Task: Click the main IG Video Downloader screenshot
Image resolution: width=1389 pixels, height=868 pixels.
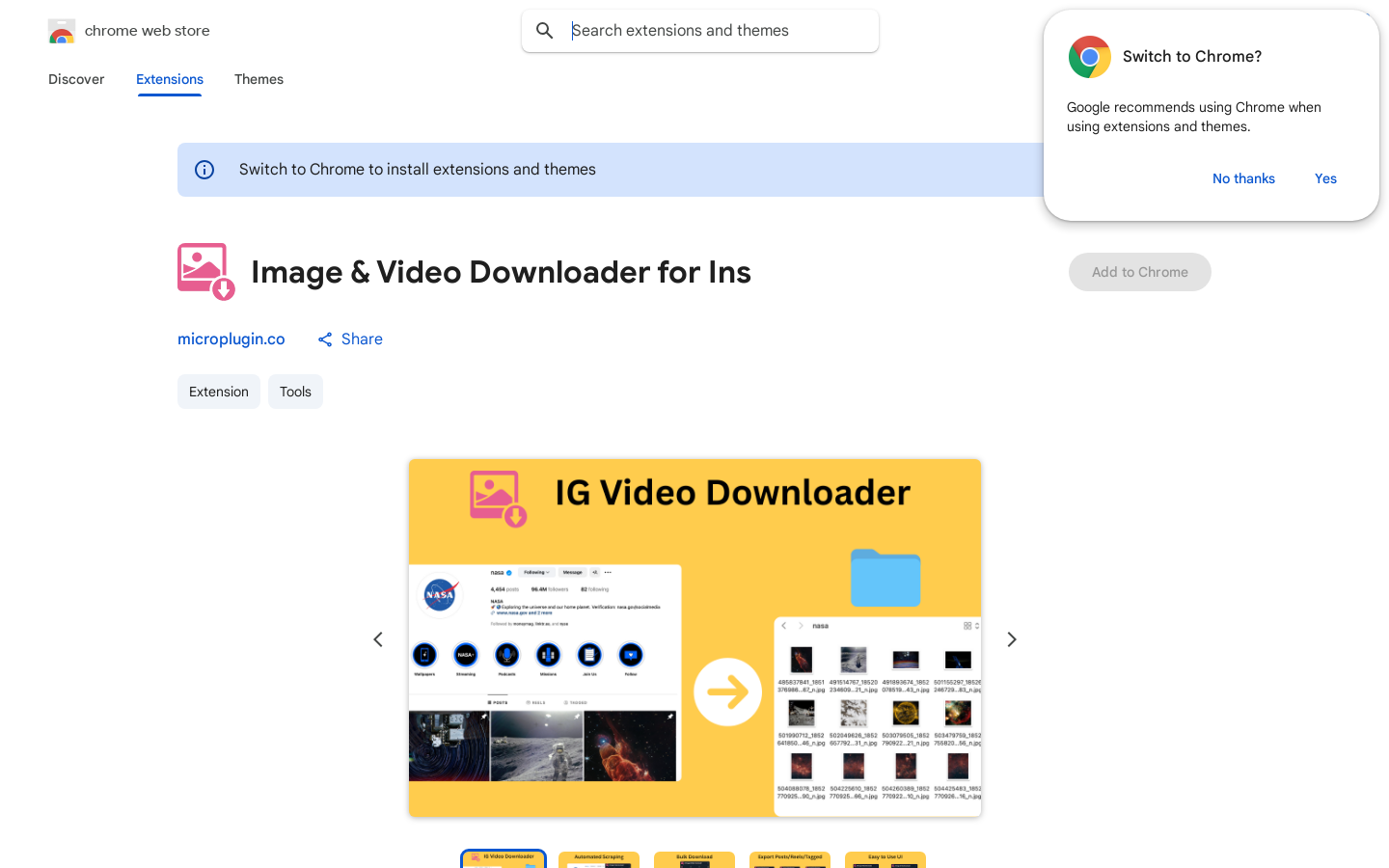Action: (x=694, y=637)
